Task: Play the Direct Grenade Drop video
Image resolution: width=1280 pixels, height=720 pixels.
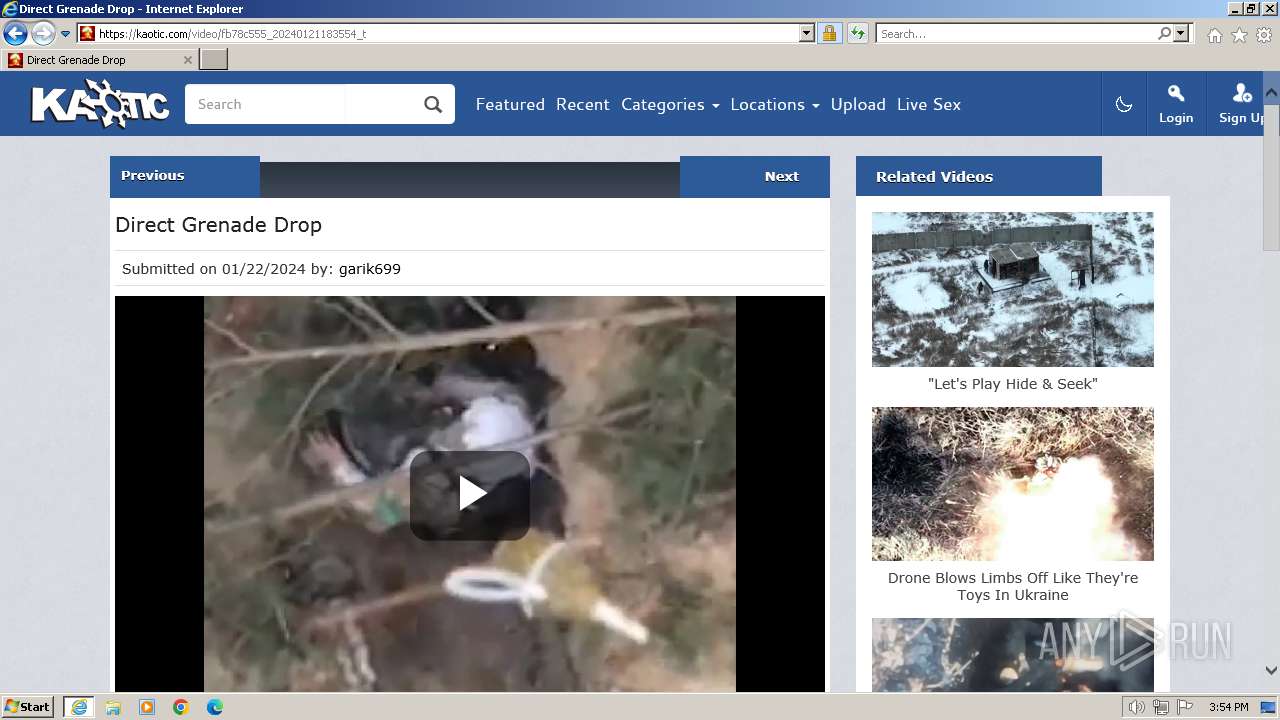Action: click(x=470, y=494)
